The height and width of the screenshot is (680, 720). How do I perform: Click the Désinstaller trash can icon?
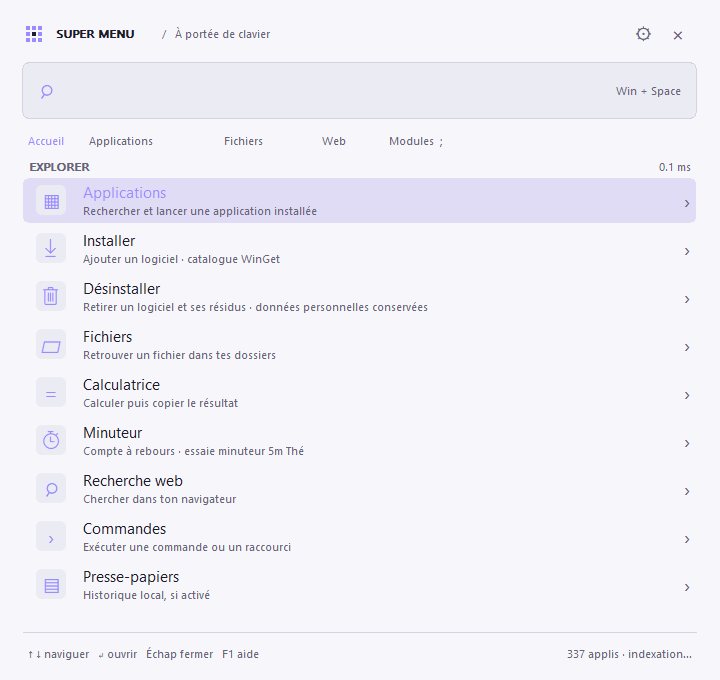(51, 296)
